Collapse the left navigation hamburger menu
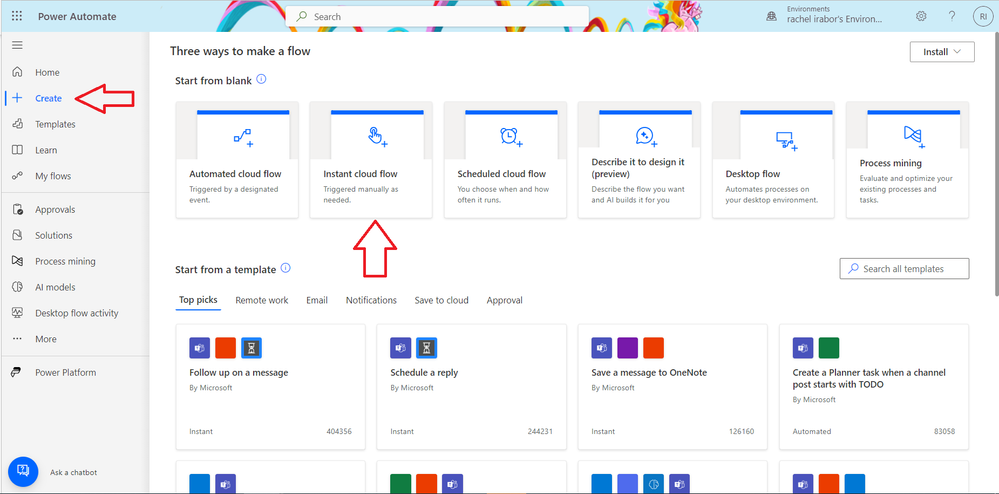This screenshot has width=999, height=494. point(17,45)
